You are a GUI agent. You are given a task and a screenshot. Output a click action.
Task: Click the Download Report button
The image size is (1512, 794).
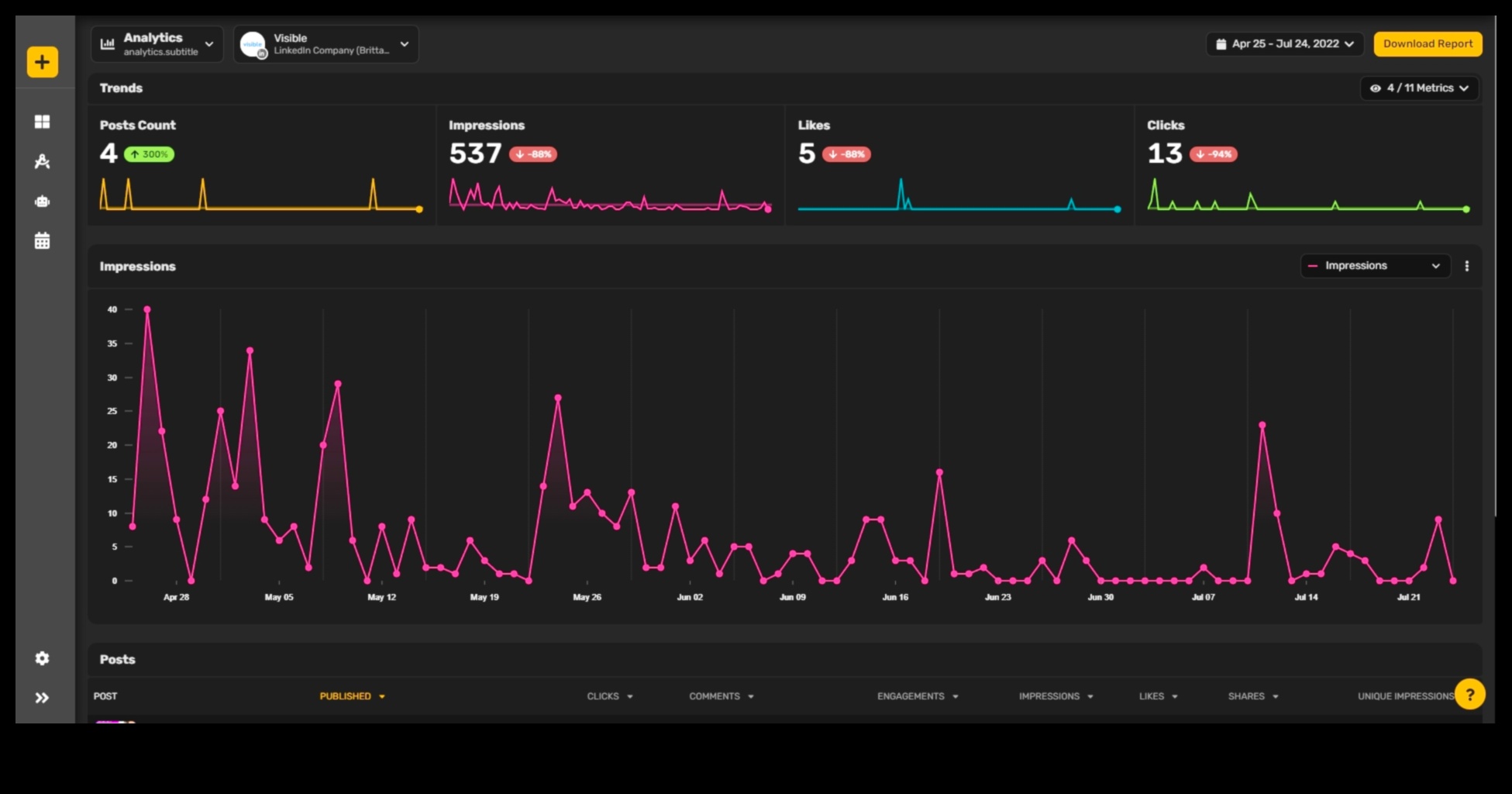coord(1428,44)
